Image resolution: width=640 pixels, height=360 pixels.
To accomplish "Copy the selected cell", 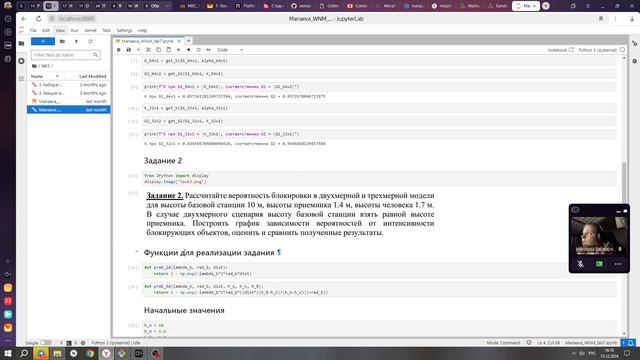I will click(x=158, y=50).
